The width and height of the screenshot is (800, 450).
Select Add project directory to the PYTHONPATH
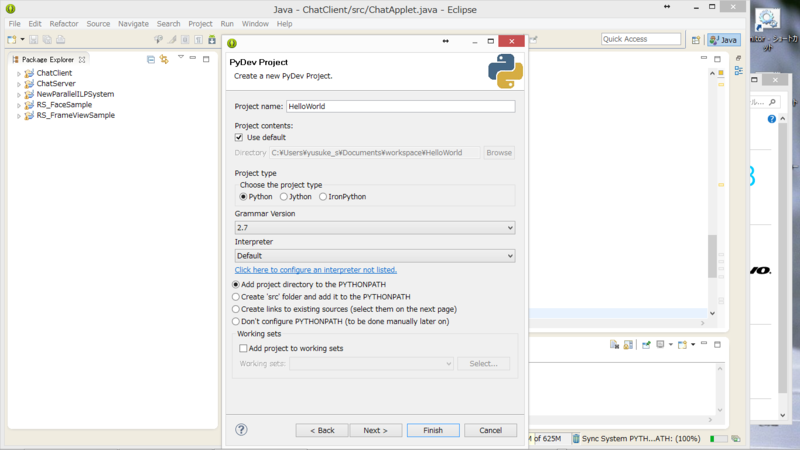pos(236,284)
